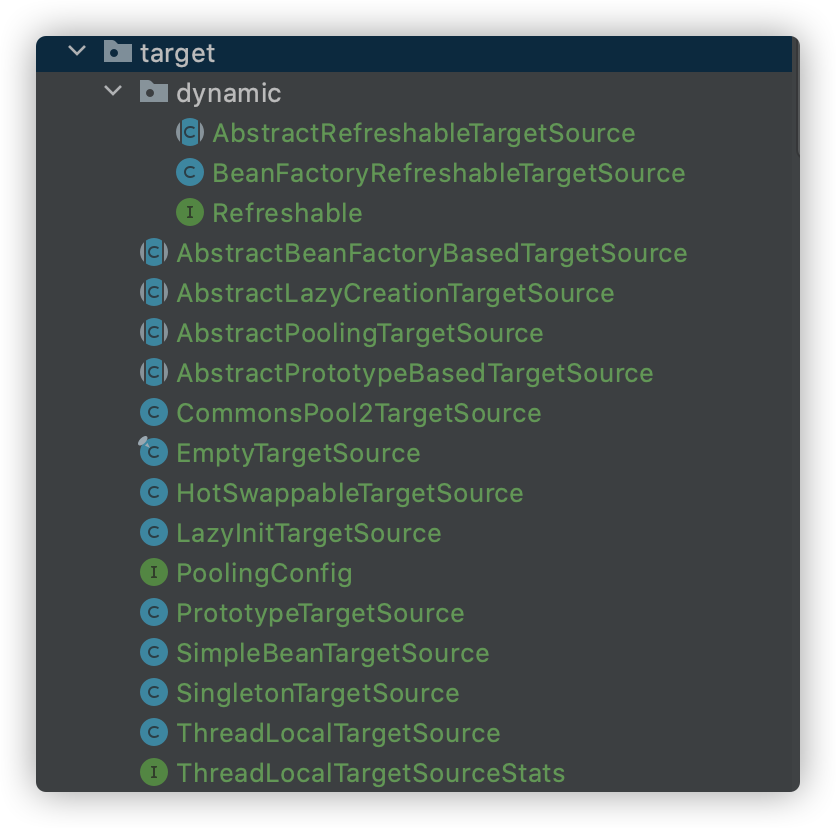Collapse the dynamic package node
The image size is (836, 828).
click(113, 93)
